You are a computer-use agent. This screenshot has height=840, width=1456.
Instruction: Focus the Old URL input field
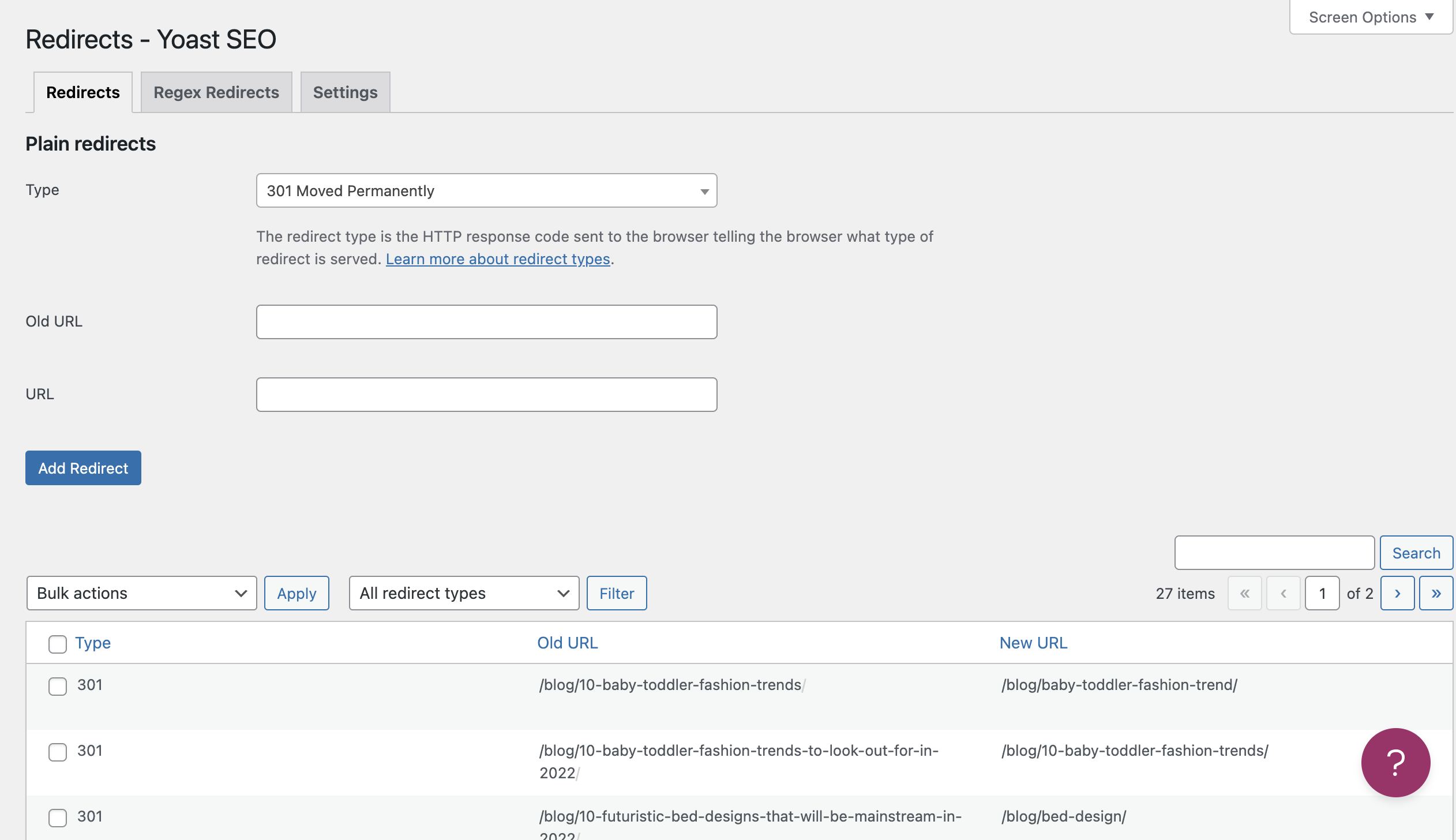click(486, 322)
